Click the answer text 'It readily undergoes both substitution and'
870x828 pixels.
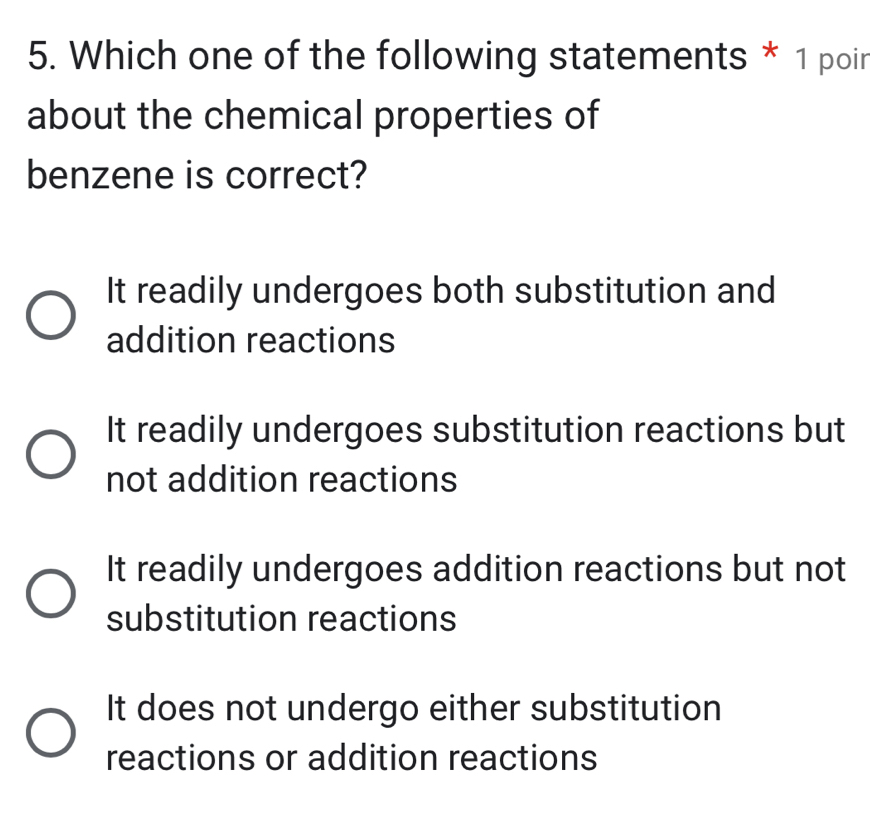(x=440, y=291)
